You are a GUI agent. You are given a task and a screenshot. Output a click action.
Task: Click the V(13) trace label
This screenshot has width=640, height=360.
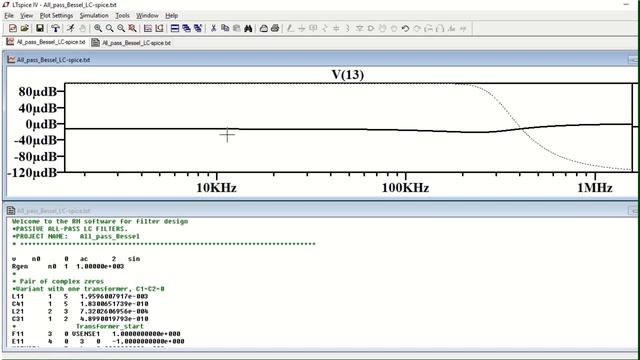pos(347,75)
